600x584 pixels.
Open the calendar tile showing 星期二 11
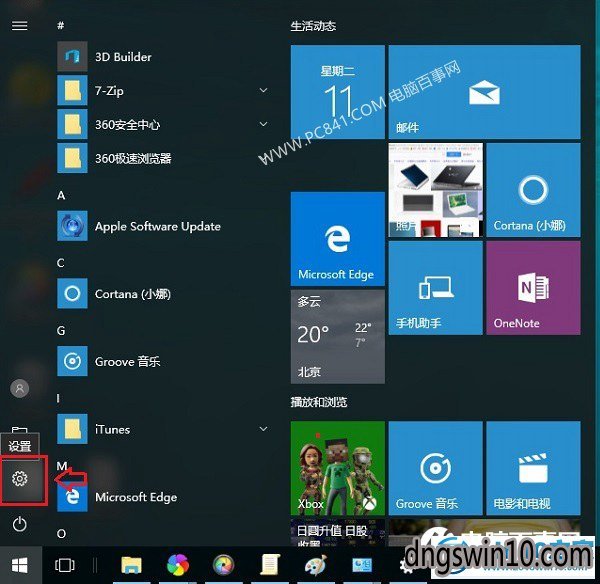(x=338, y=92)
